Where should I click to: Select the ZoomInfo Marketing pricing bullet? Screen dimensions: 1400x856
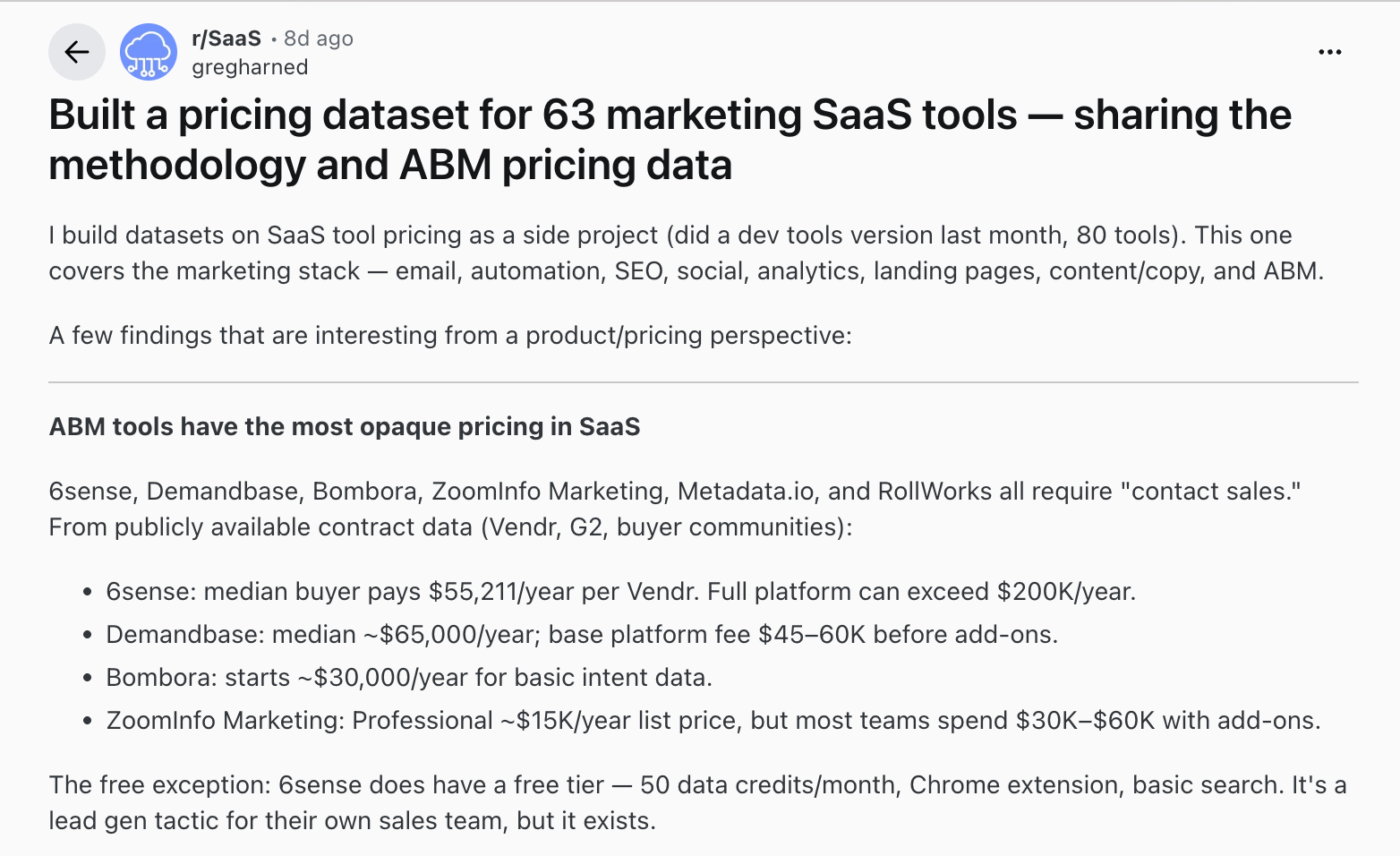point(713,720)
